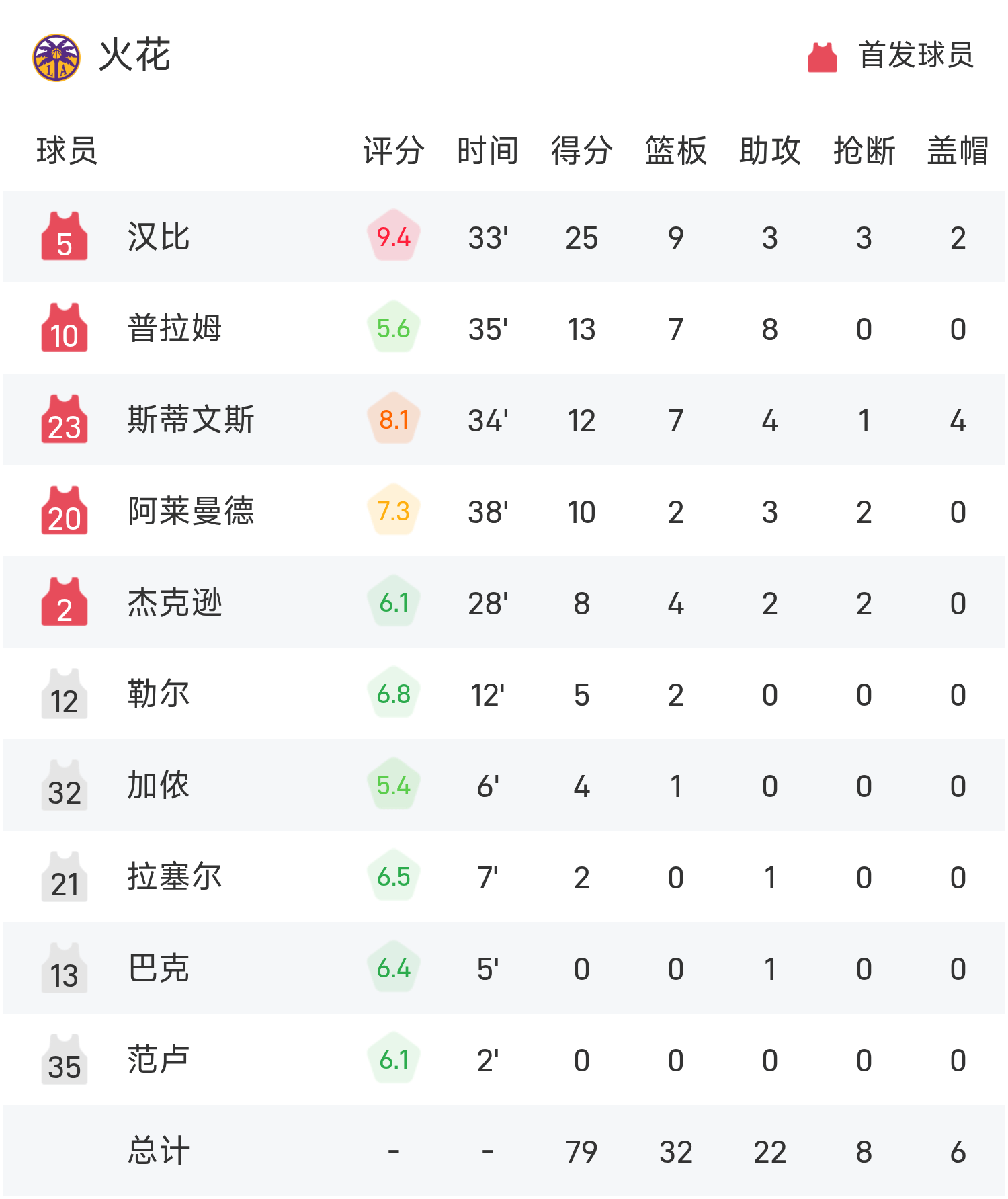Click the 评分 column header

tap(394, 150)
